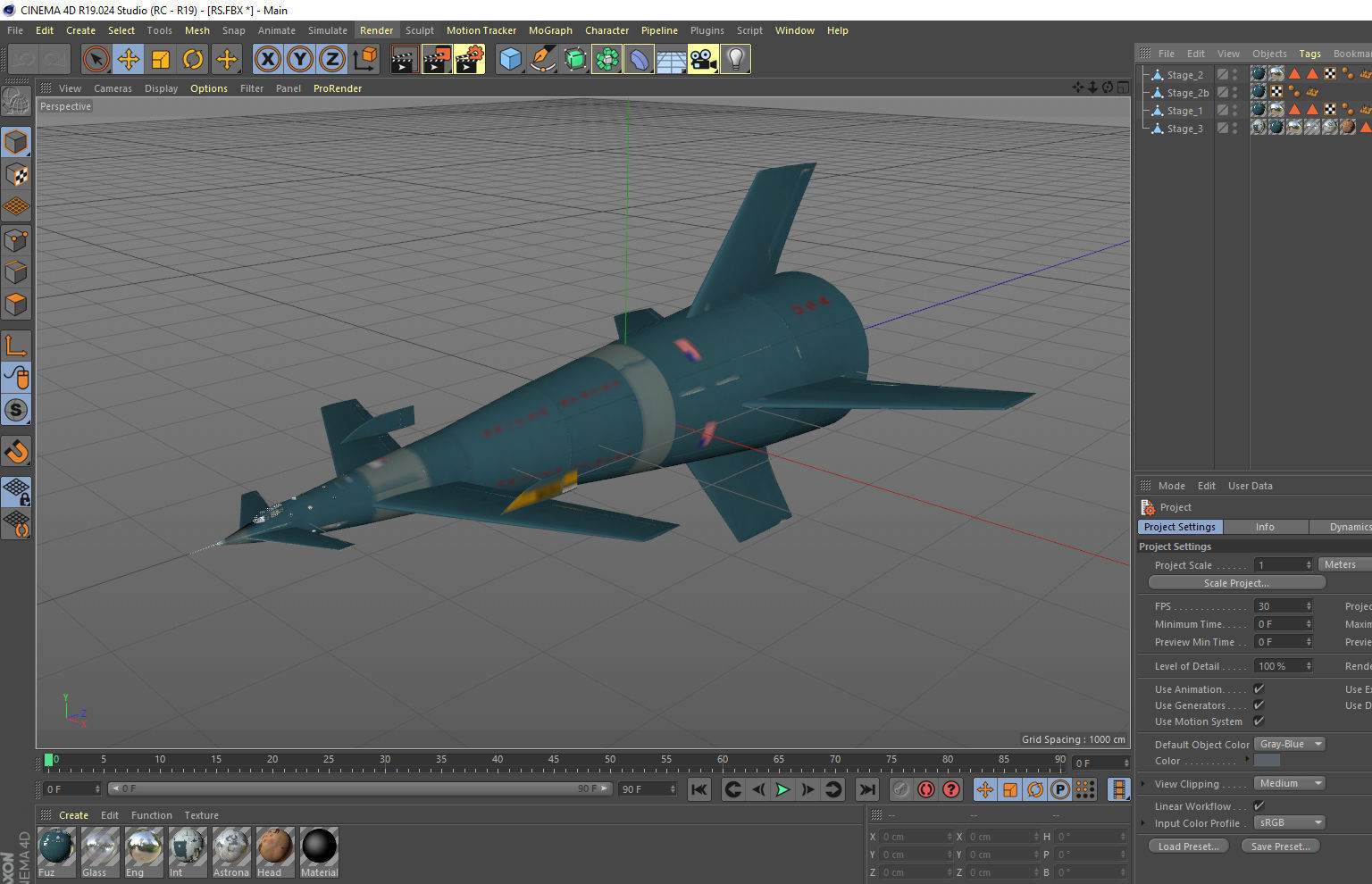
Task: Toggle Enable Snap magnet icon
Action: 16,452
